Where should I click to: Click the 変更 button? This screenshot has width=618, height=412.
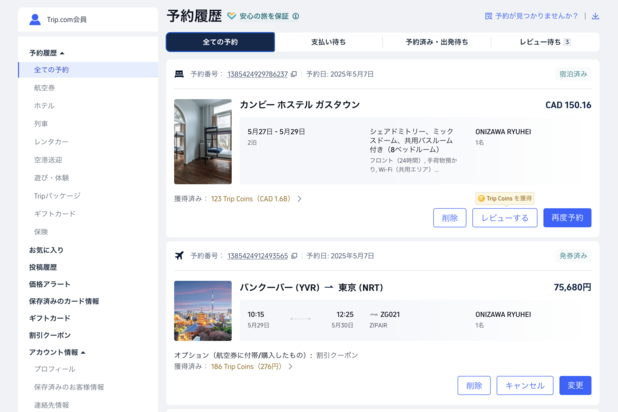(575, 385)
